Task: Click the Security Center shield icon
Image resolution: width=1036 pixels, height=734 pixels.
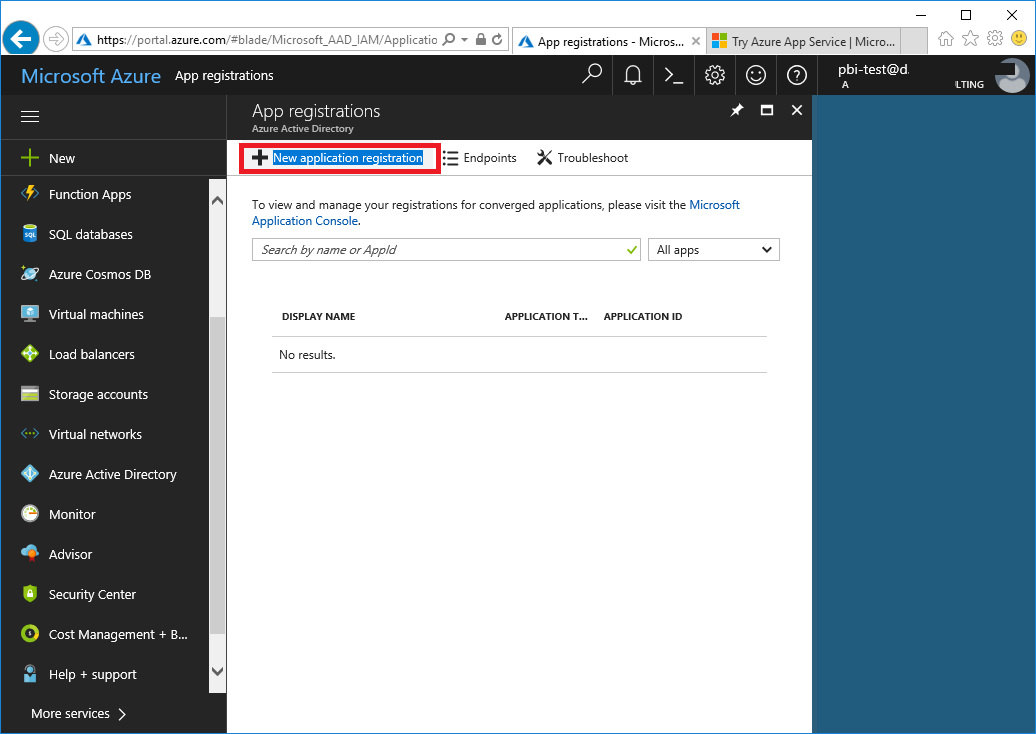Action: [30, 593]
